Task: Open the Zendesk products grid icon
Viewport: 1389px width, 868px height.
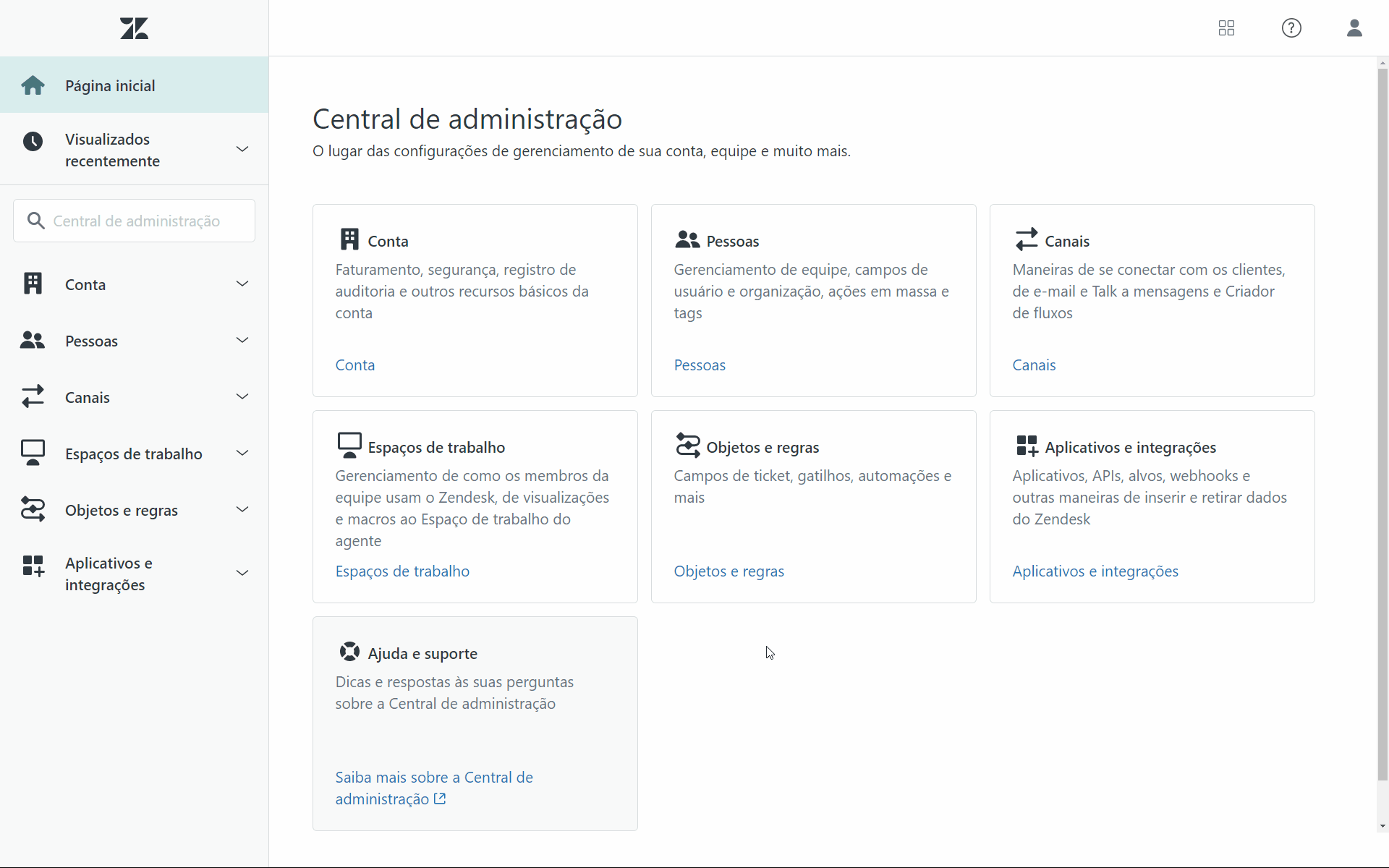Action: (x=1226, y=28)
